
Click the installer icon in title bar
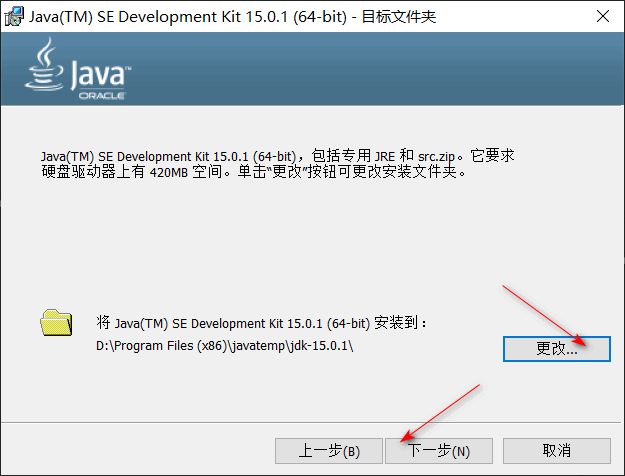(14, 17)
